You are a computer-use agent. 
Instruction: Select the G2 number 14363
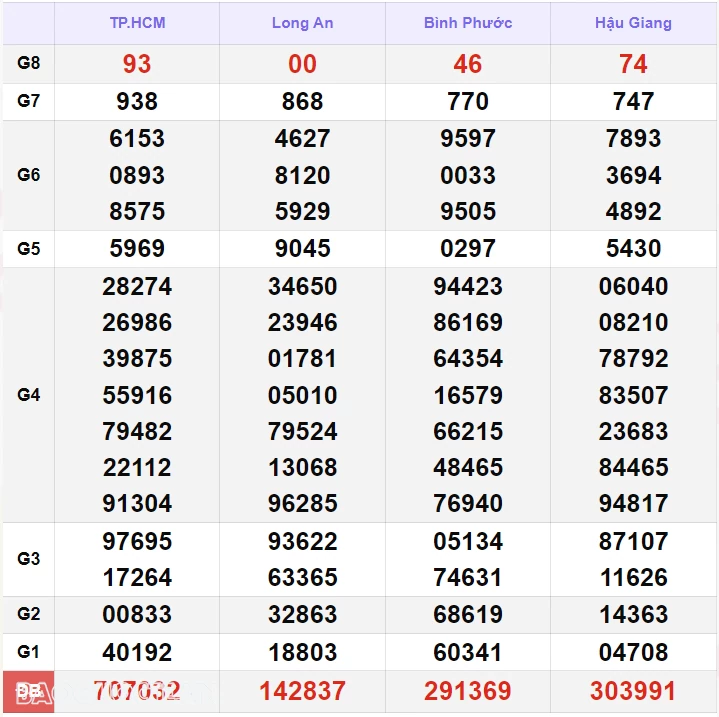[x=633, y=614]
